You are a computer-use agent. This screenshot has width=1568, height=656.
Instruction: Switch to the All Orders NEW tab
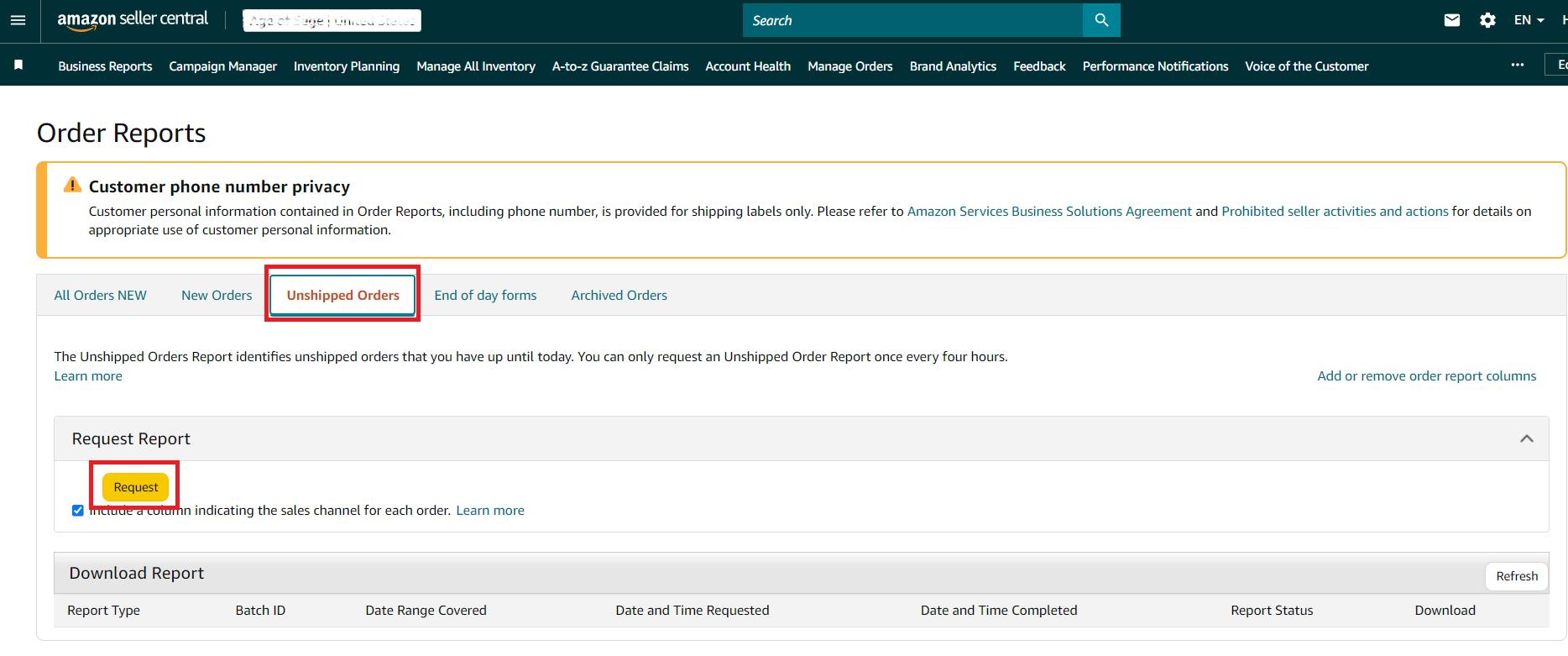tap(101, 296)
